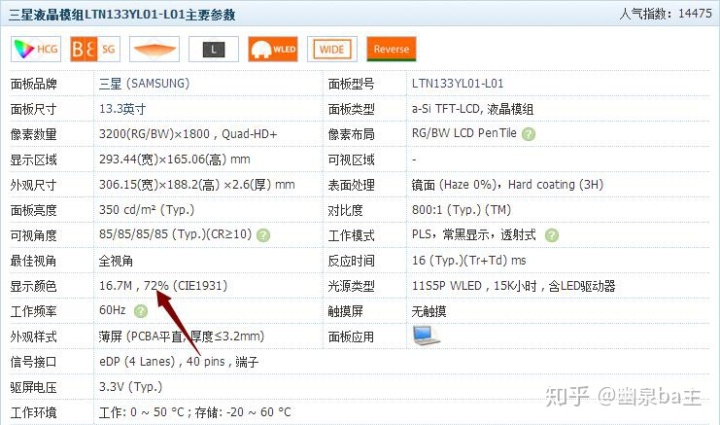Select the 350 cd/m² brightness value
The height and width of the screenshot is (425, 720).
pyautogui.click(x=146, y=210)
